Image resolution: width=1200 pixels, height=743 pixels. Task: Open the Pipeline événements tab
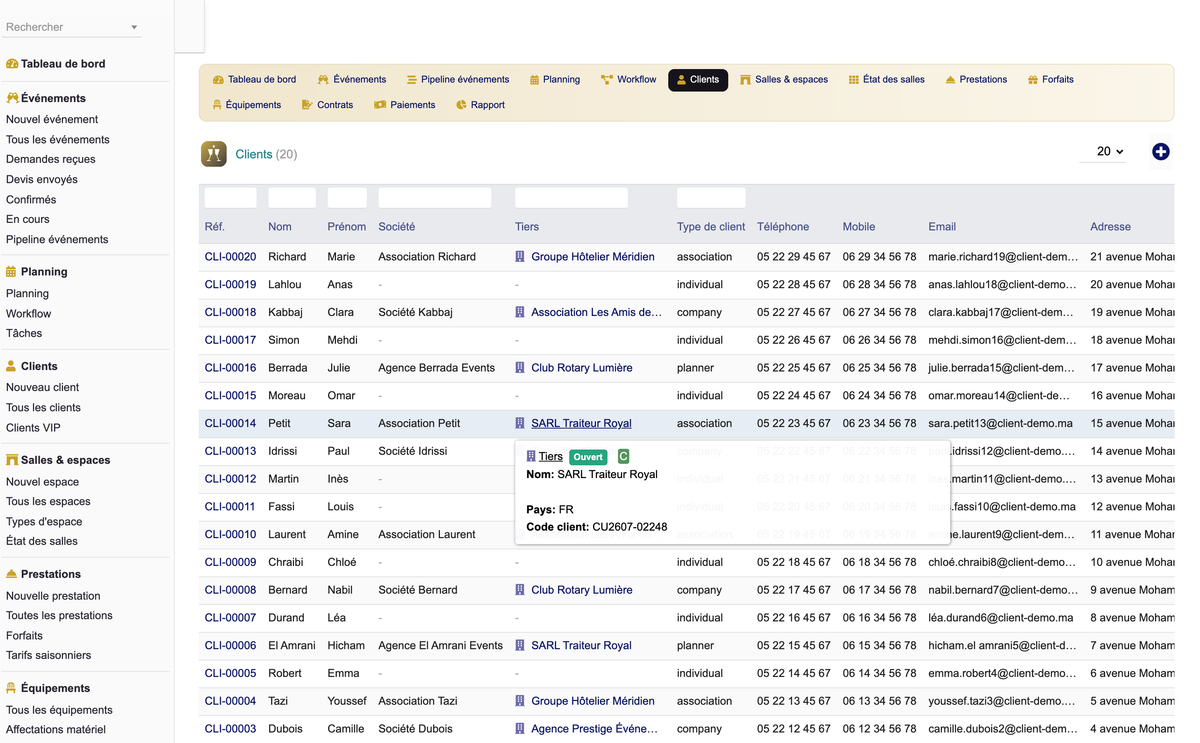click(458, 80)
